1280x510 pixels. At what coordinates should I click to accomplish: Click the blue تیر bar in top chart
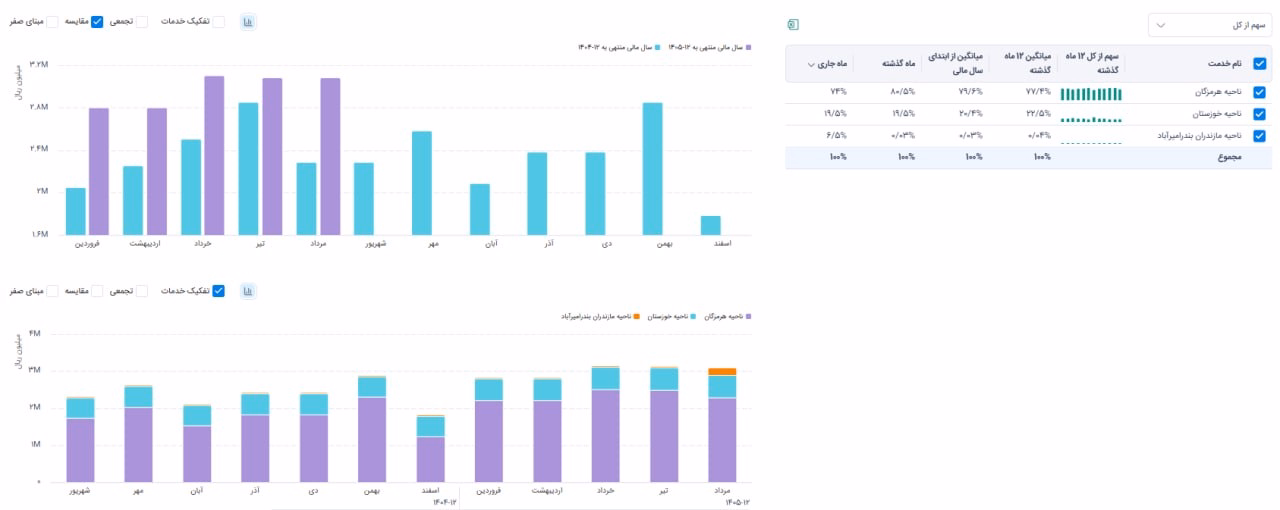coord(249,169)
